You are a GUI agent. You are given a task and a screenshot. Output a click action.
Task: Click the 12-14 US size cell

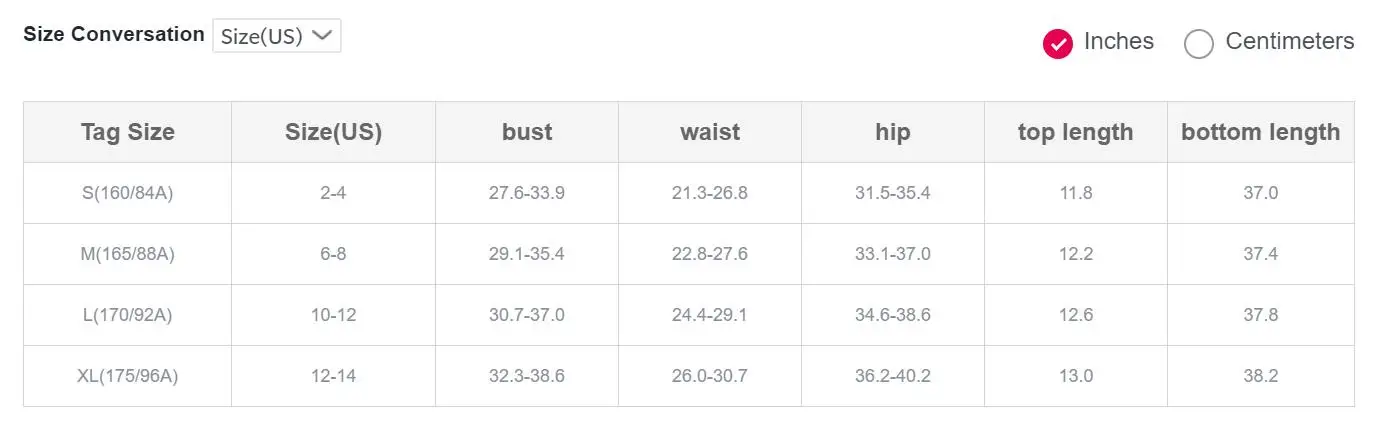click(333, 376)
